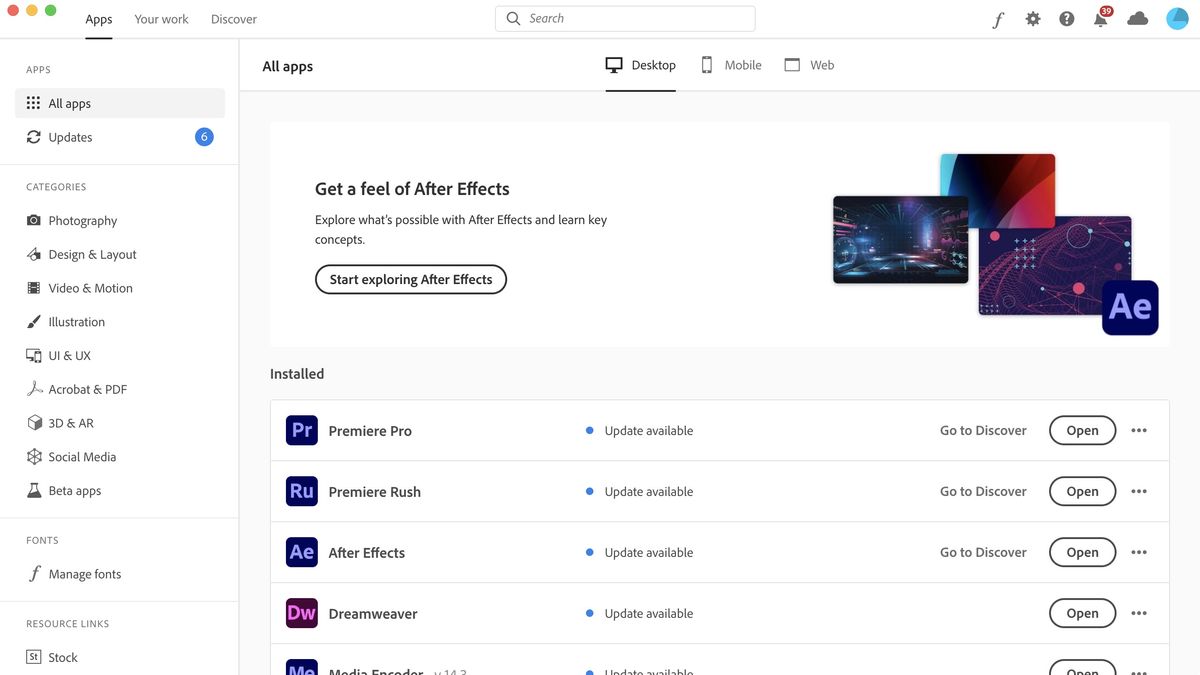
Task: Open the Social Media category
Action: (81, 456)
